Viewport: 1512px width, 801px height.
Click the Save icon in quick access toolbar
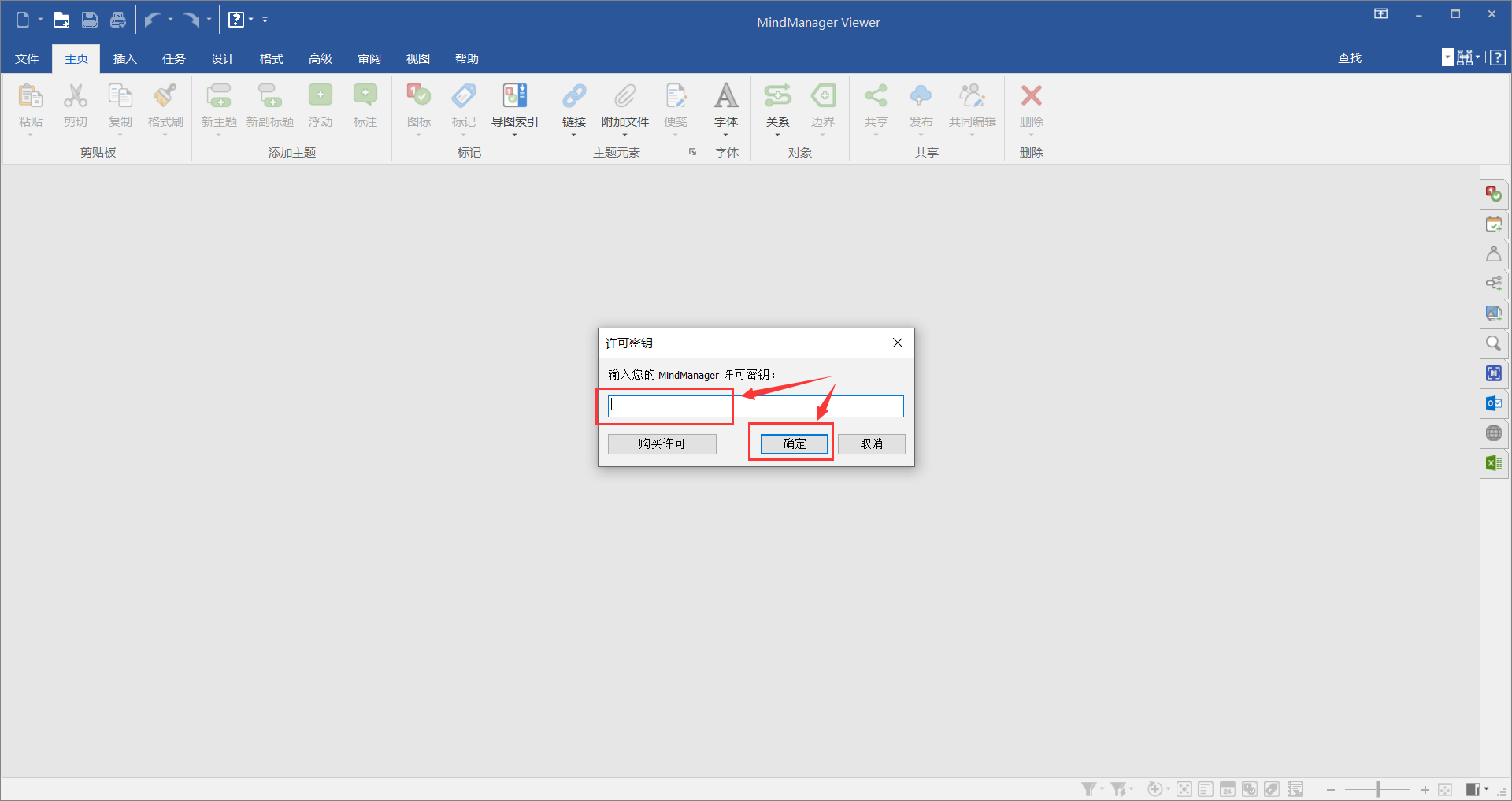pos(90,20)
